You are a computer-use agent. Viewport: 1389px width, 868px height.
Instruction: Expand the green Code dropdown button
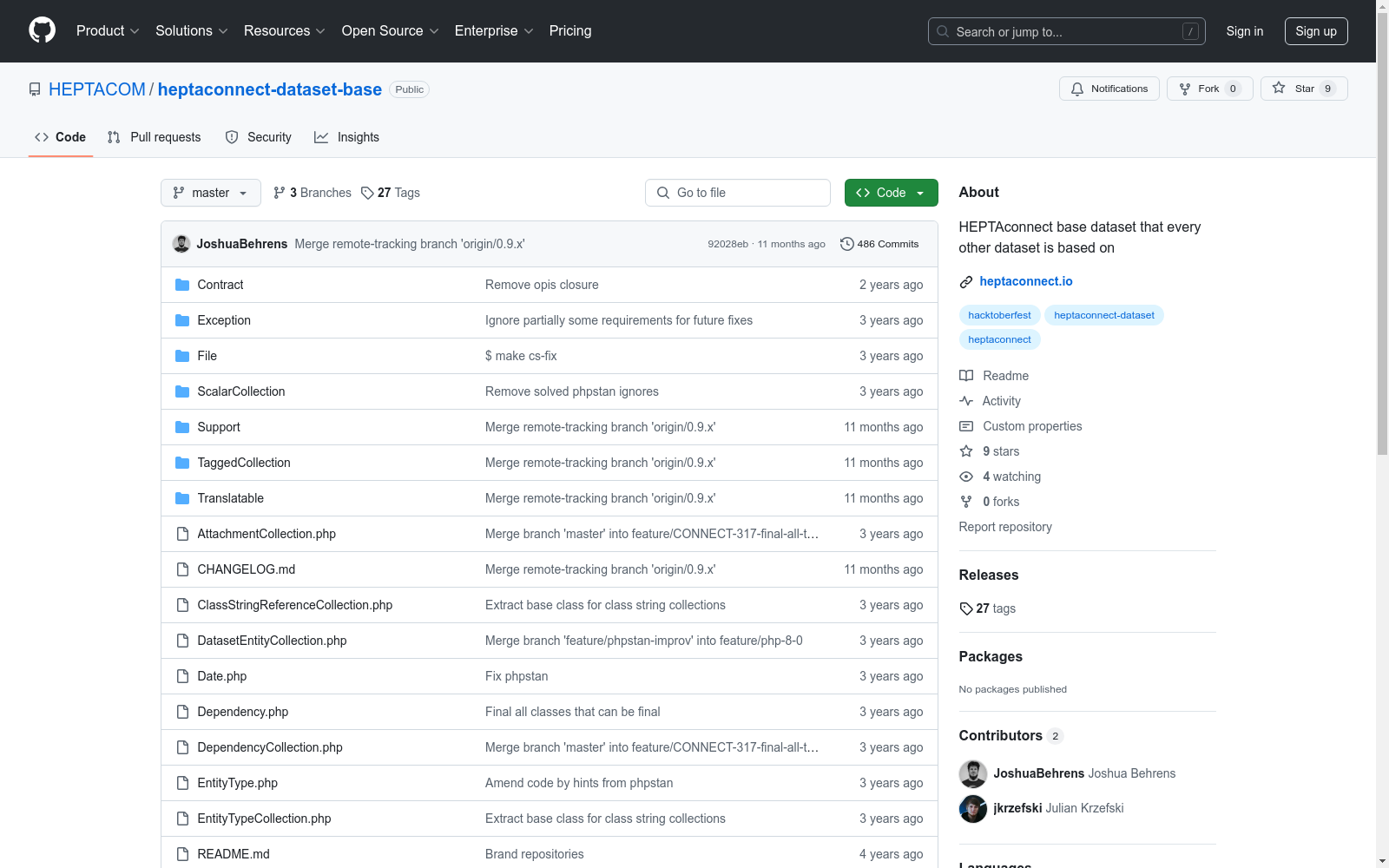891,193
